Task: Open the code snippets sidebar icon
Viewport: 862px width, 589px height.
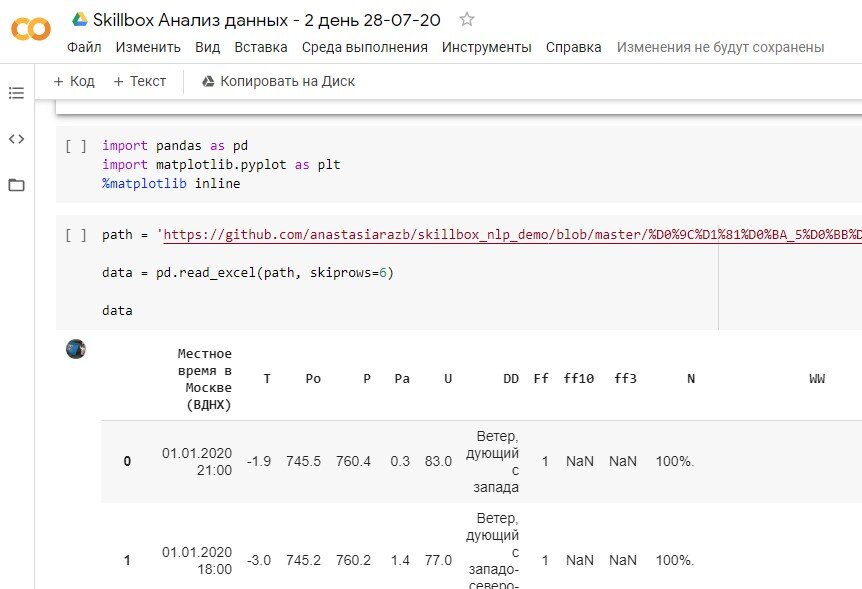Action: pyautogui.click(x=16, y=139)
